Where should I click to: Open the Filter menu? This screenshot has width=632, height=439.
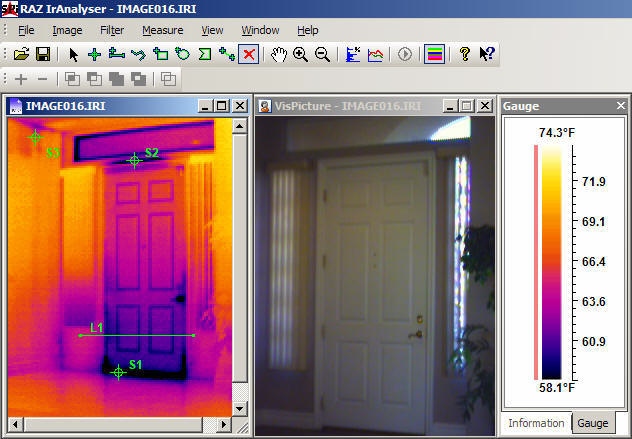112,30
